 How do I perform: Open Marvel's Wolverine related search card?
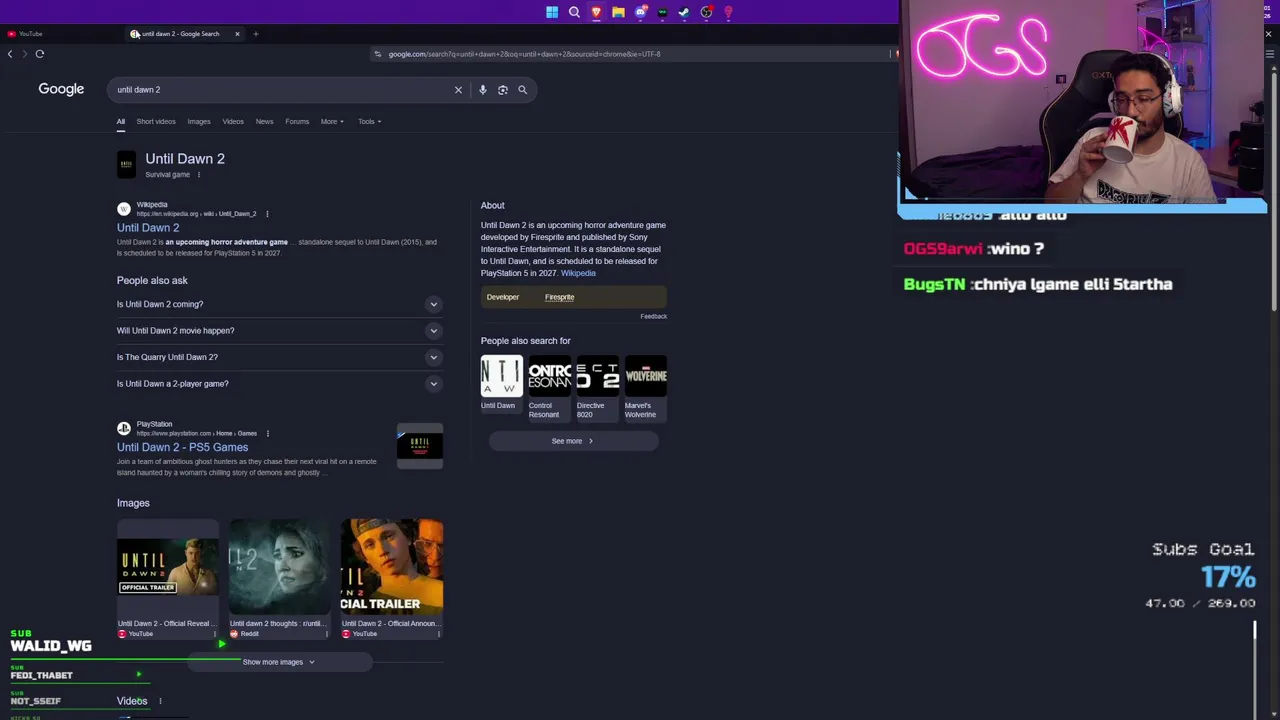pos(645,388)
